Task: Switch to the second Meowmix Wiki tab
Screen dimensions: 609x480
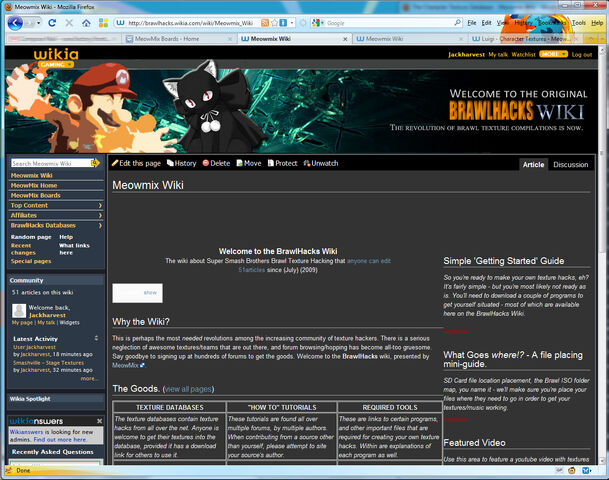Action: (410, 39)
